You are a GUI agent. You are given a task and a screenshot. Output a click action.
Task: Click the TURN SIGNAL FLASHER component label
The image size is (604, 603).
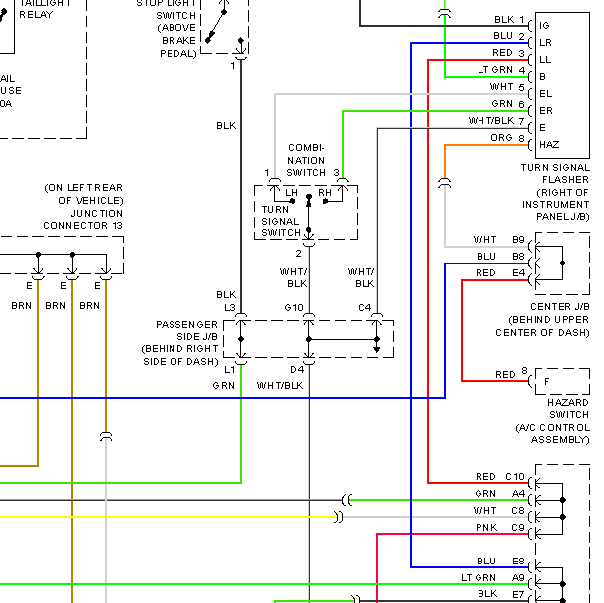coord(555,192)
